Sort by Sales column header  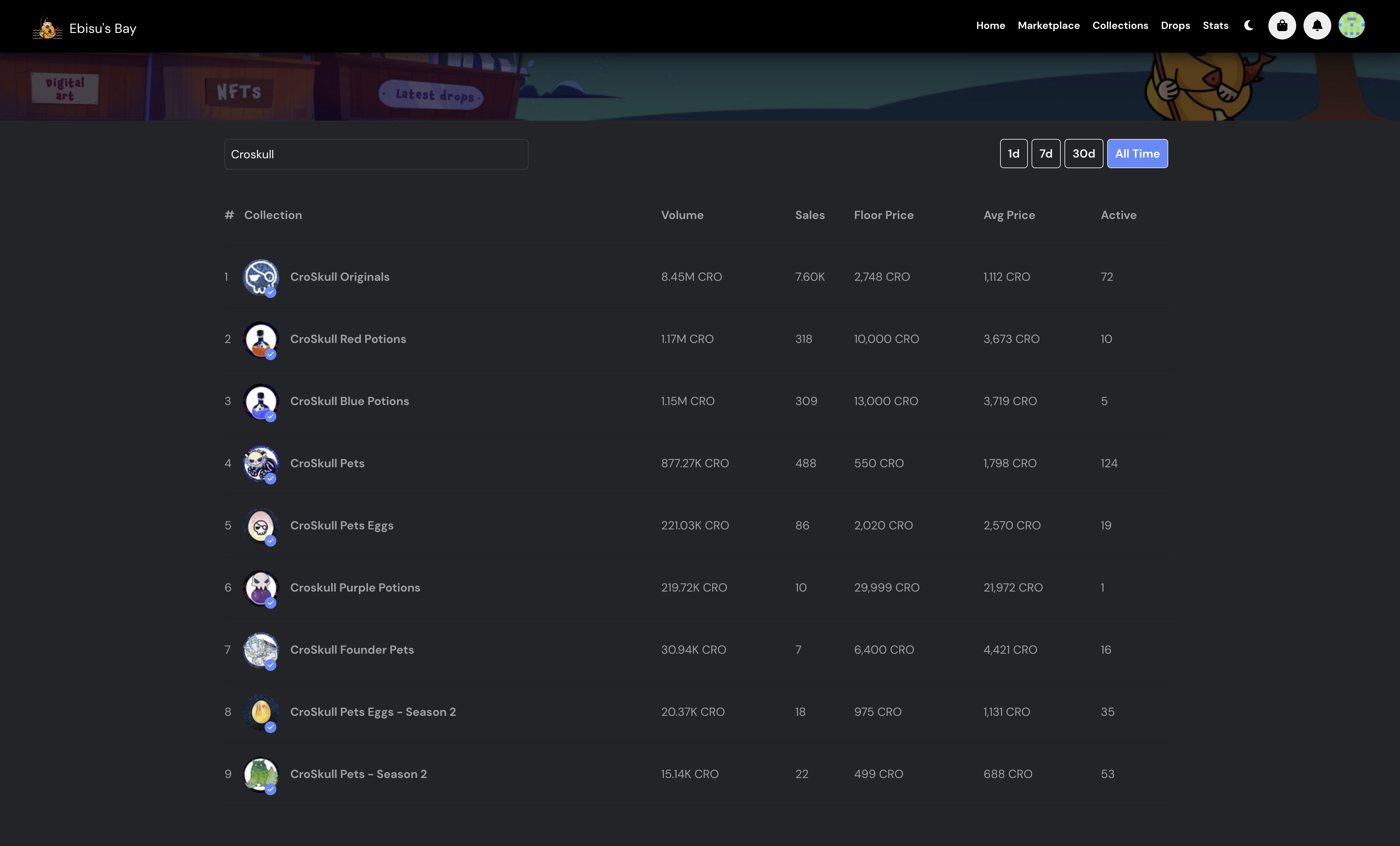click(x=810, y=215)
